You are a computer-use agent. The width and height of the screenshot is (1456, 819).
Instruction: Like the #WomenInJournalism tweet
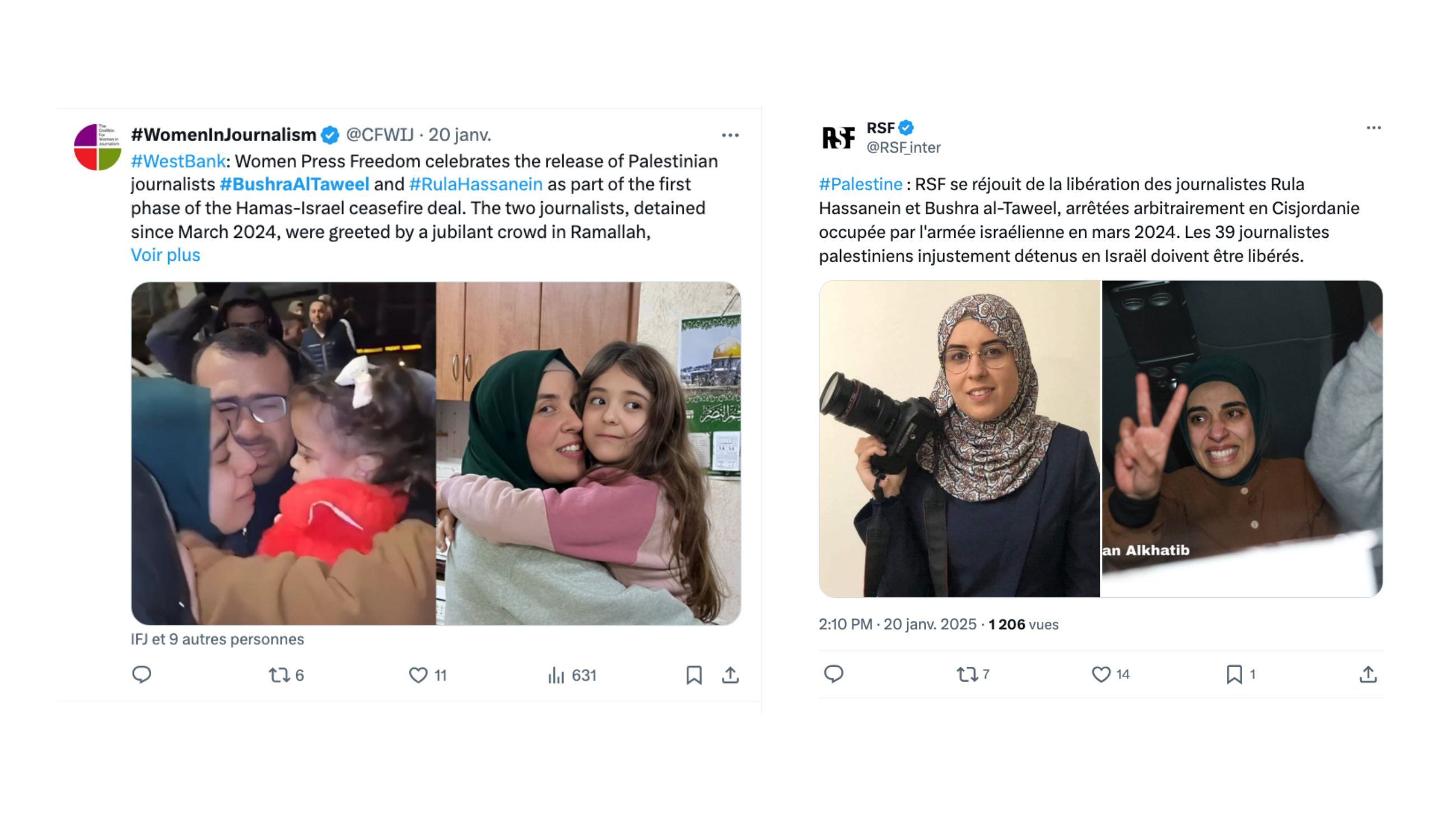tap(418, 675)
